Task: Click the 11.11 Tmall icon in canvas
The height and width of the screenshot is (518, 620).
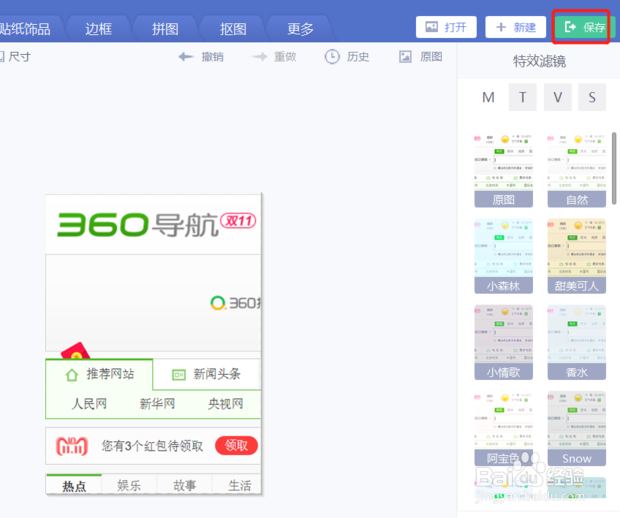Action: (x=72, y=446)
